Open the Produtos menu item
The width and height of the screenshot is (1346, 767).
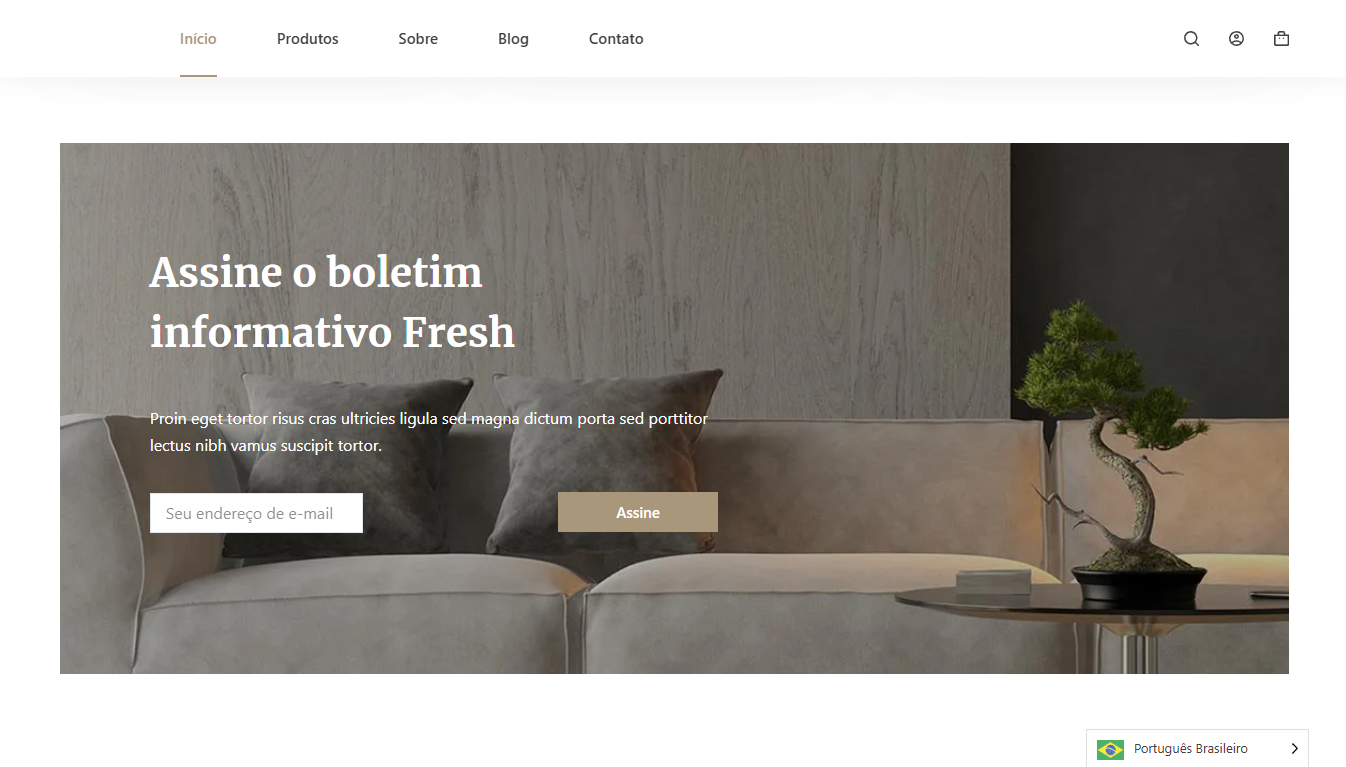tap(308, 39)
